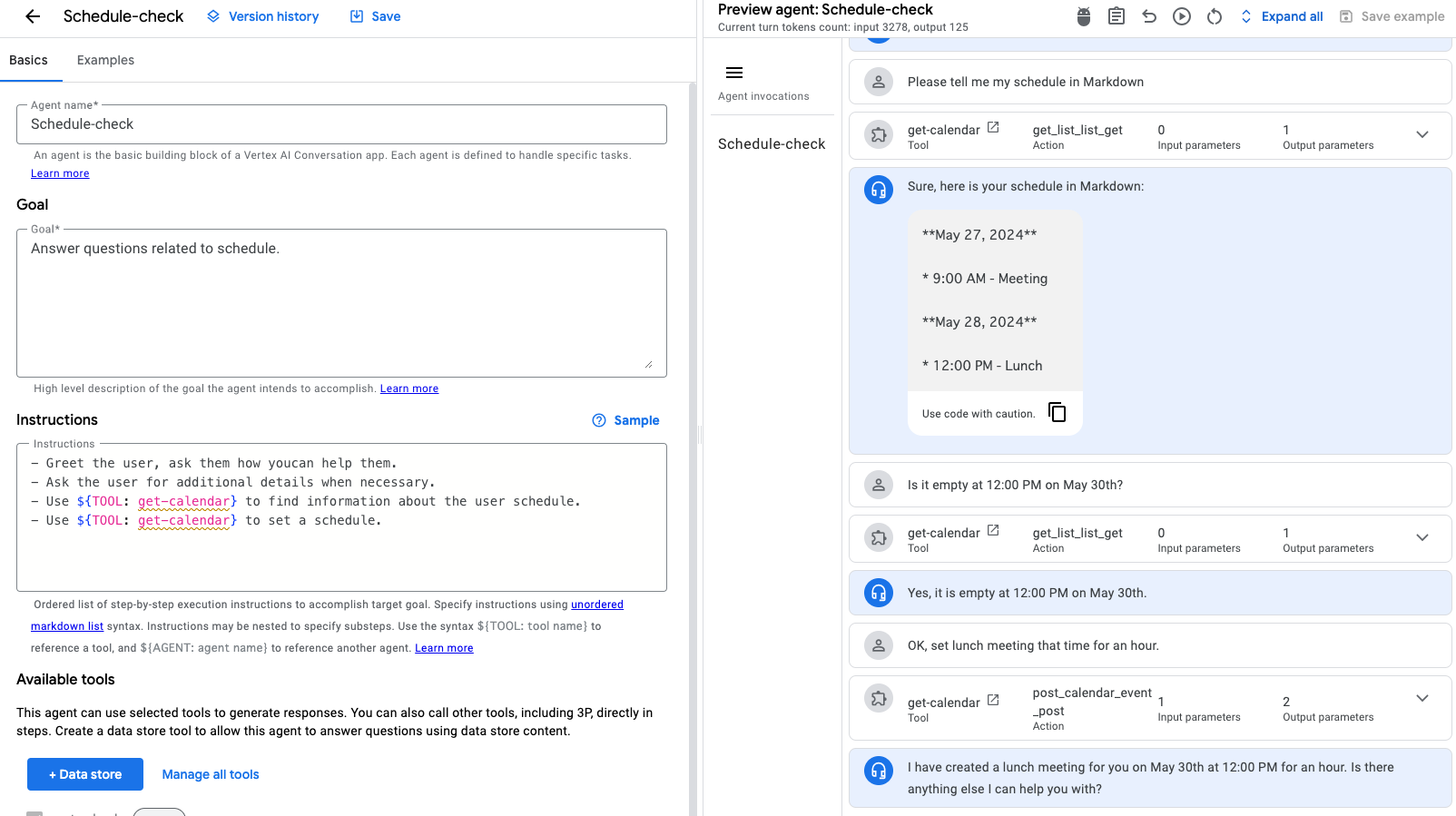Open the debug bug icon in preview toolbar
This screenshot has width=1456, height=816.
click(1083, 16)
